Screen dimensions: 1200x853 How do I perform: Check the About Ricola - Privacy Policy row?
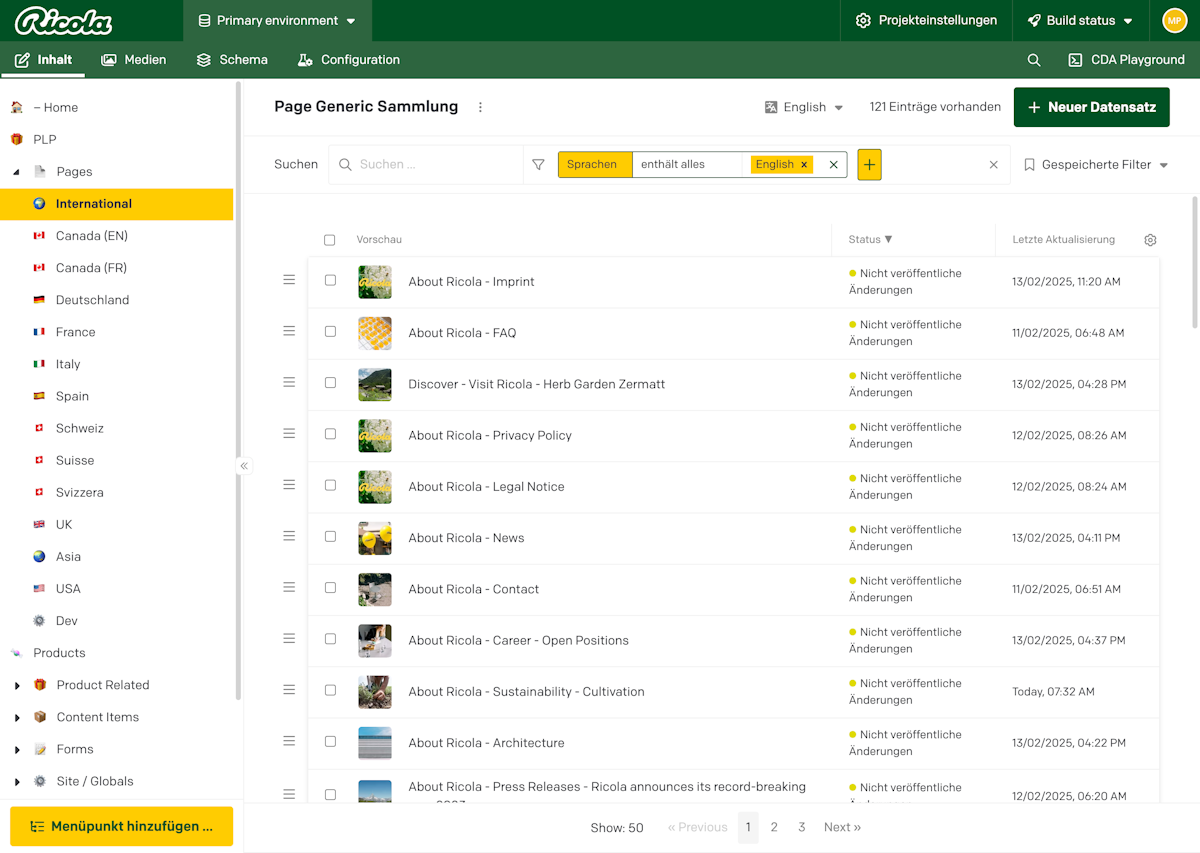(x=330, y=434)
